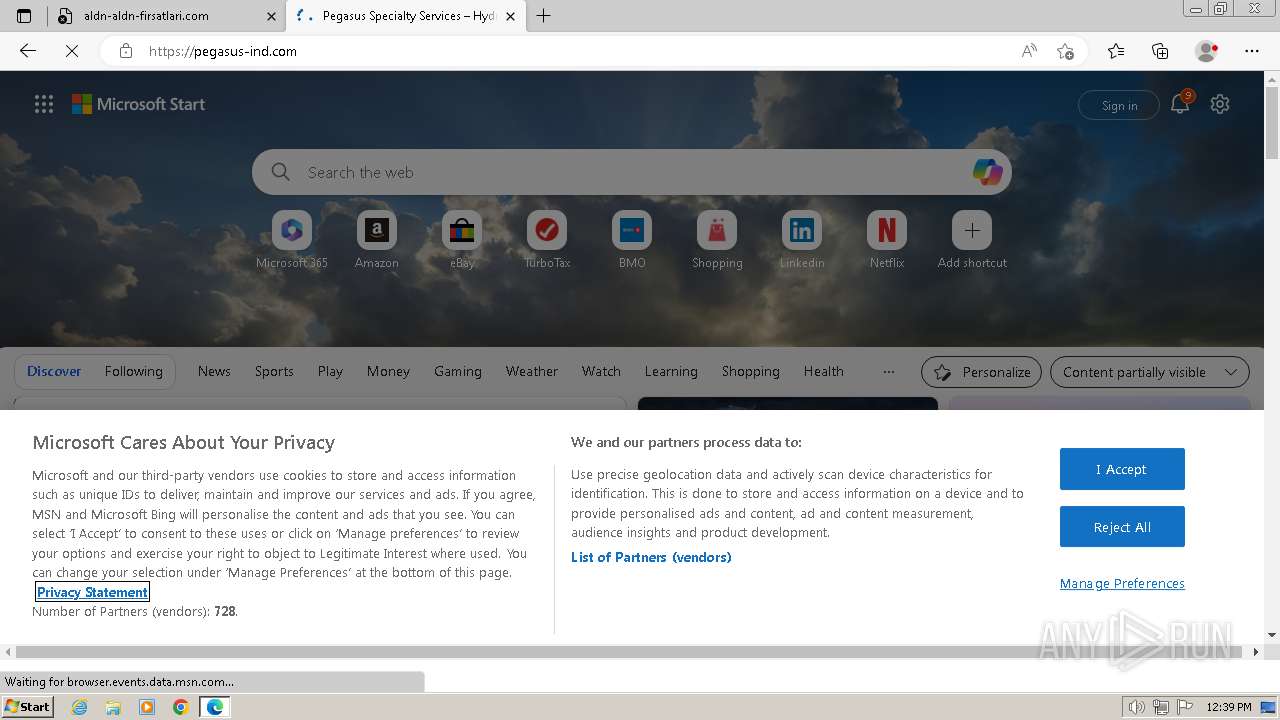
Task: Open the Shopping category in feed navigation
Action: pos(750,371)
